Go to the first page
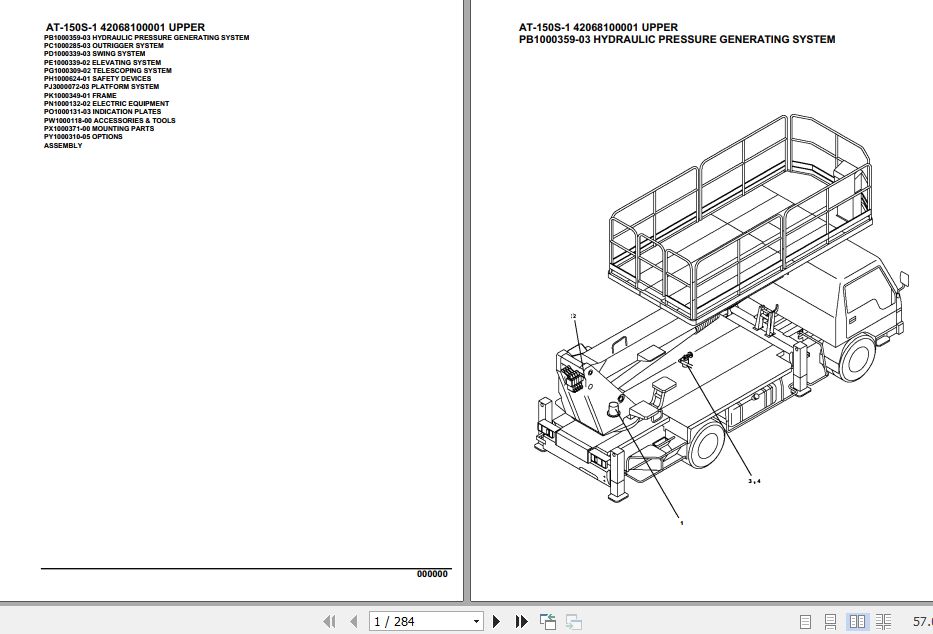 [329, 621]
